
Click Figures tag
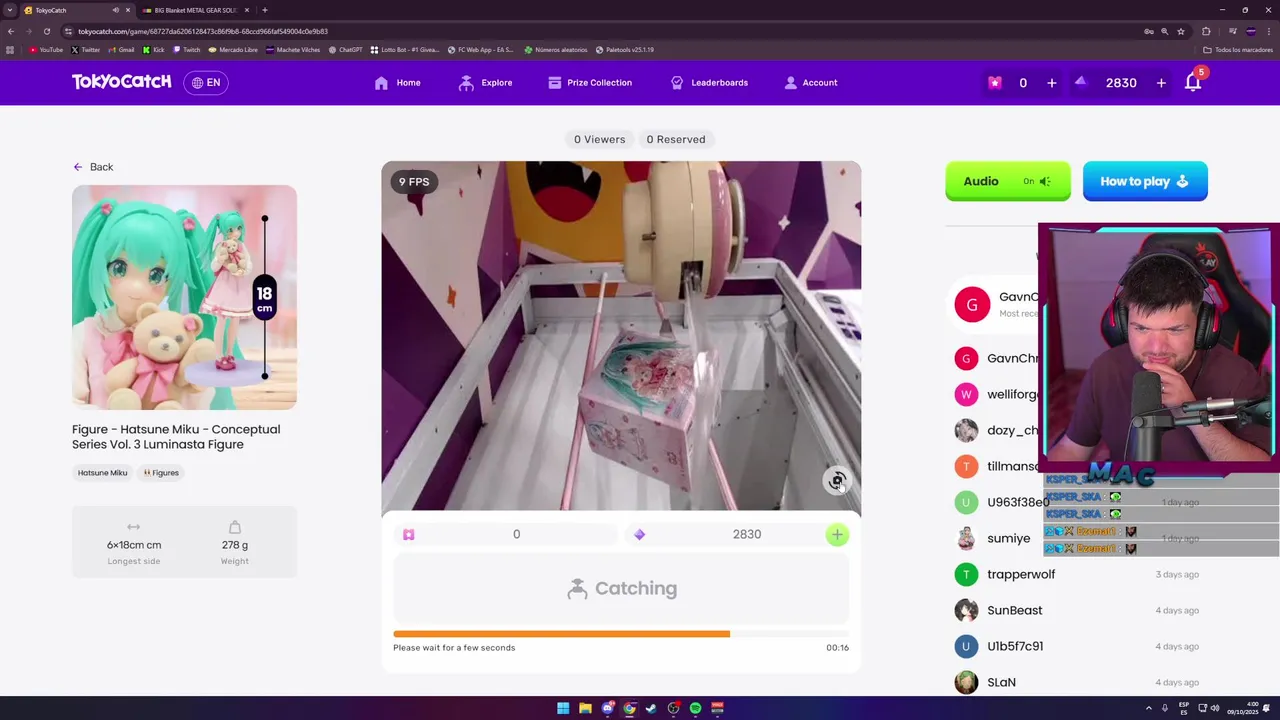coord(161,473)
